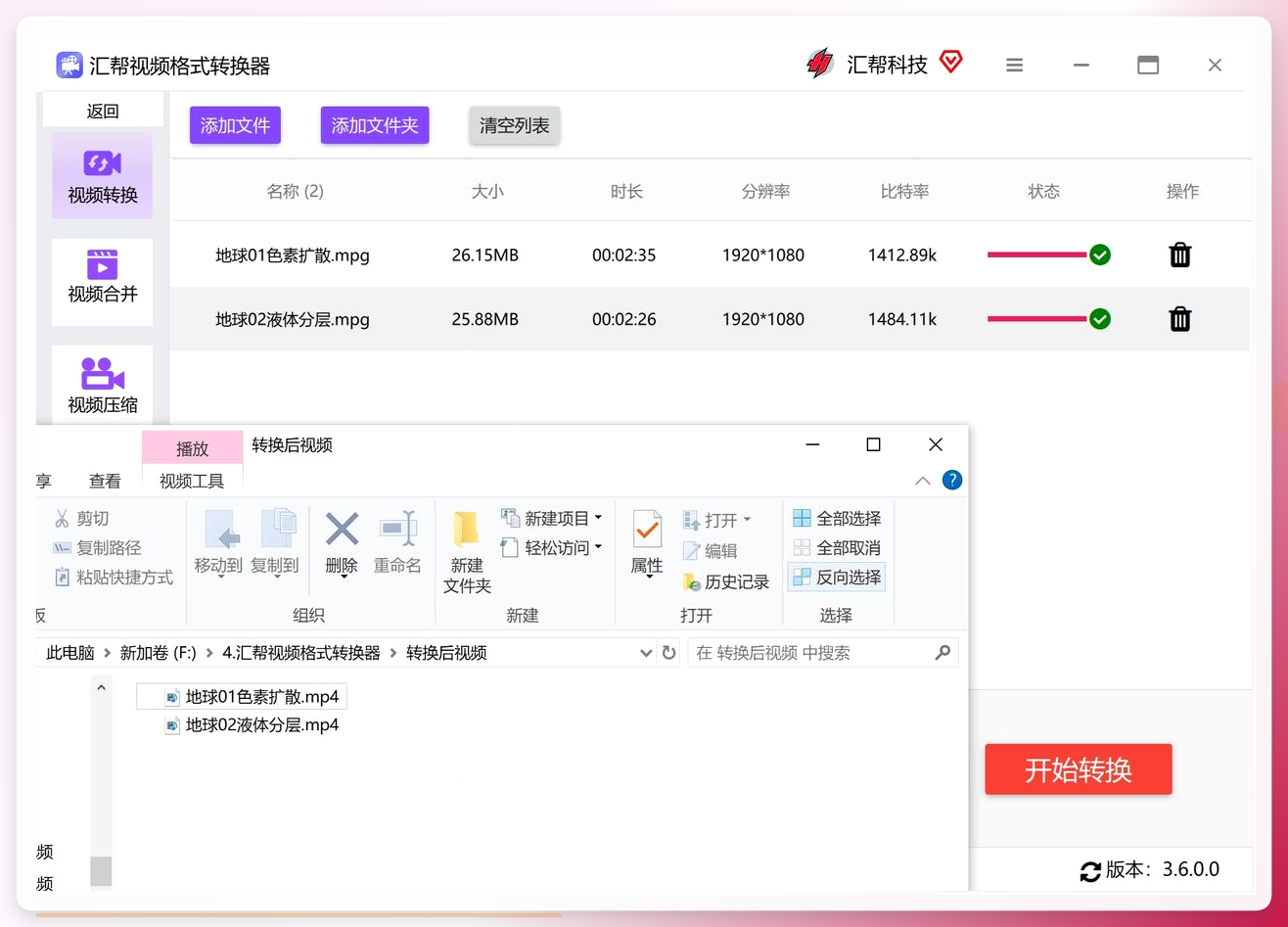Delete the 地球01色素扩散.mpg row with trash icon
This screenshot has height=927, width=1288.
[1180, 255]
